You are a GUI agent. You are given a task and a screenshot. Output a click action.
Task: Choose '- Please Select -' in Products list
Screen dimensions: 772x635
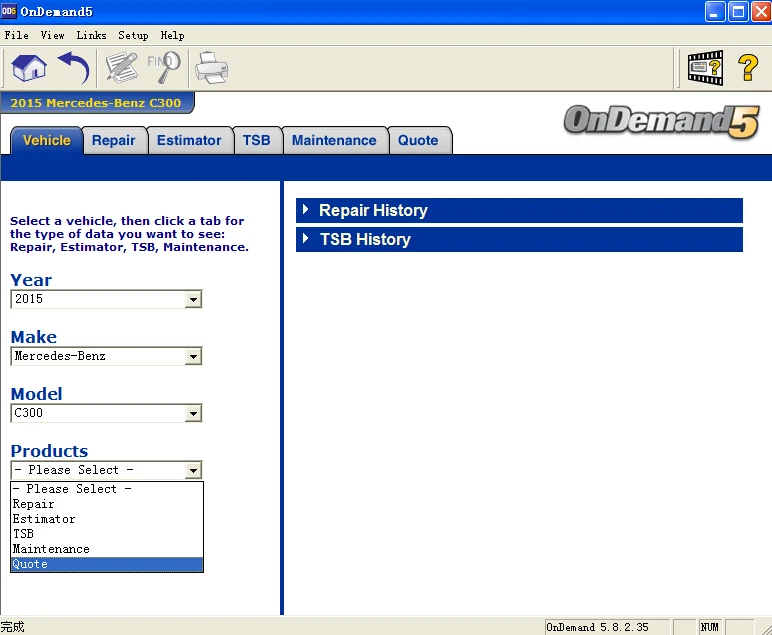tap(107, 489)
